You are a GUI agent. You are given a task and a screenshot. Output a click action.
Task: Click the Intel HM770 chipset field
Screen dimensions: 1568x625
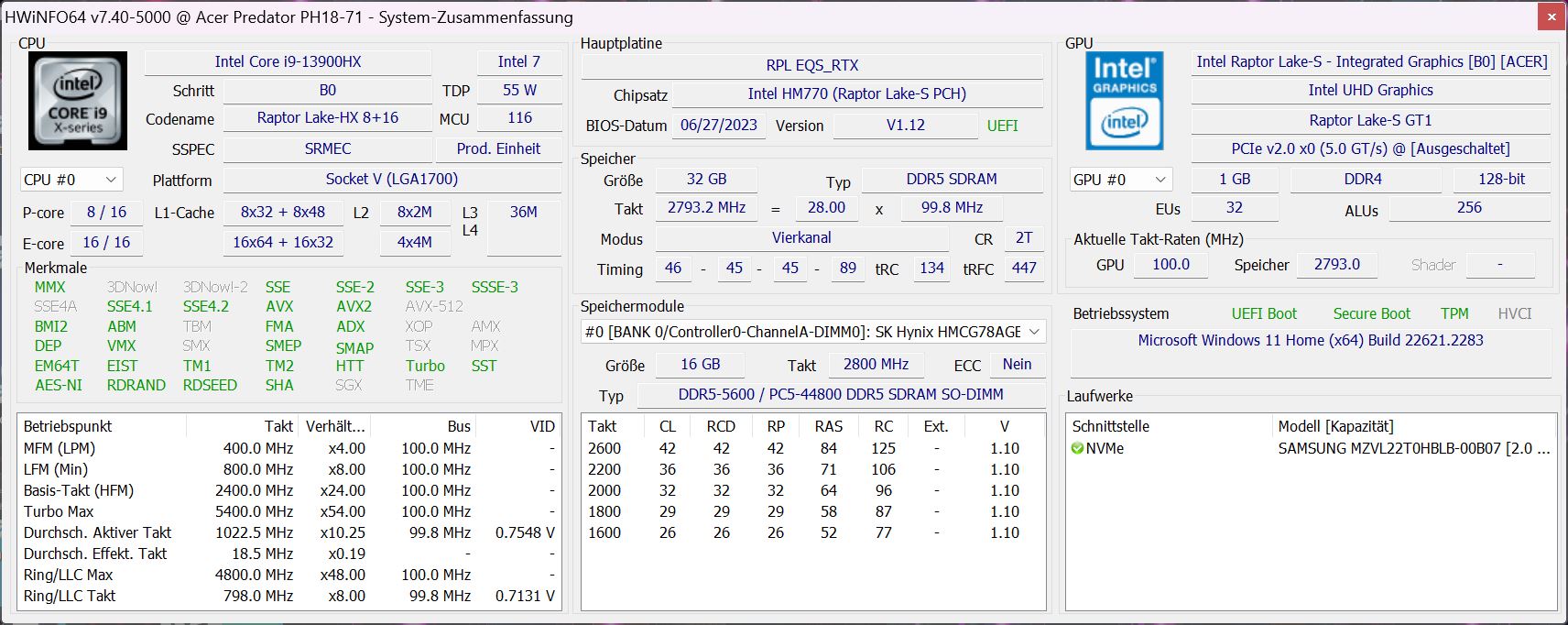(857, 94)
